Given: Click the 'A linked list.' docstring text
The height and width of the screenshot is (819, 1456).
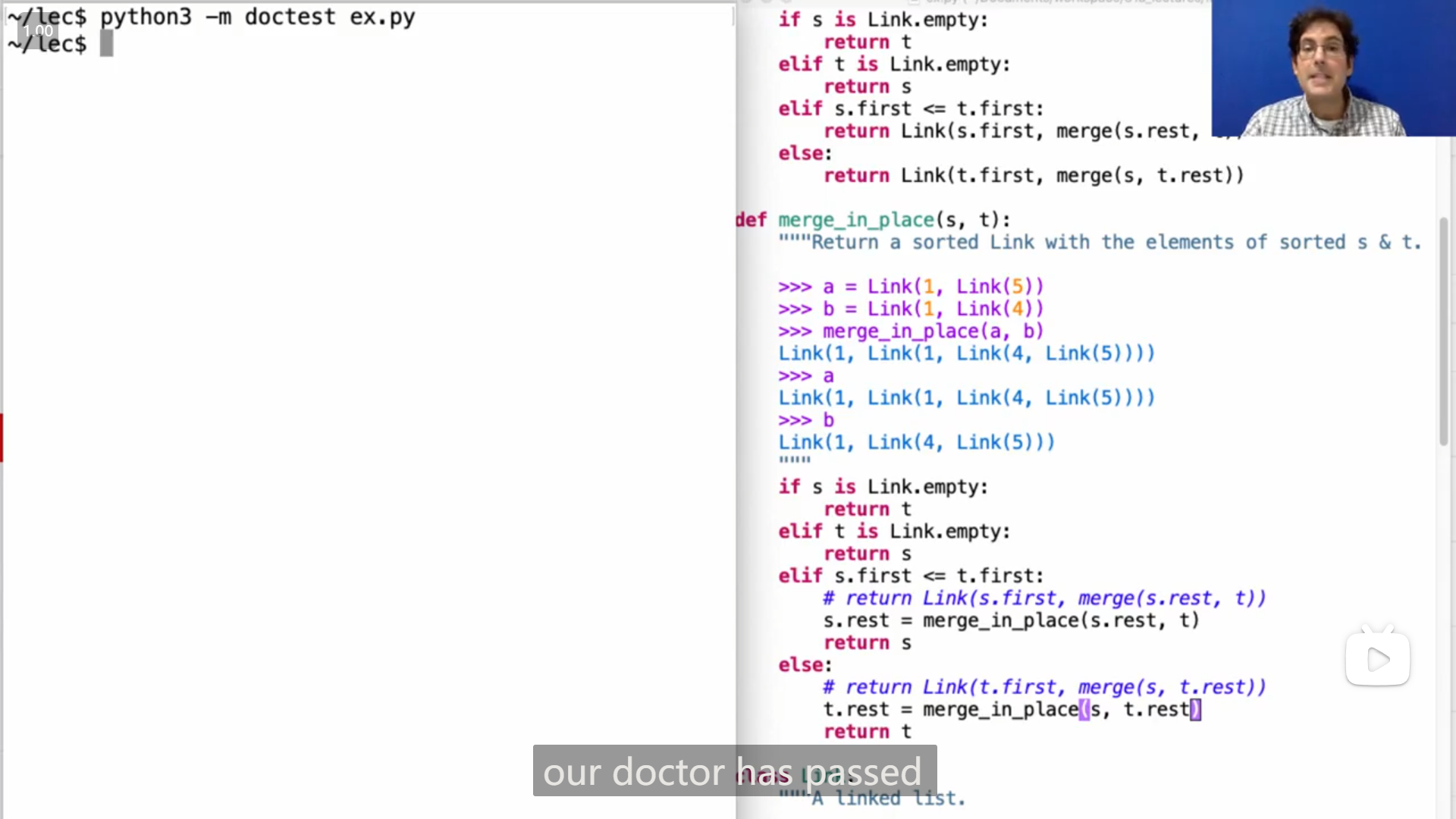Looking at the screenshot, I should pos(889,799).
